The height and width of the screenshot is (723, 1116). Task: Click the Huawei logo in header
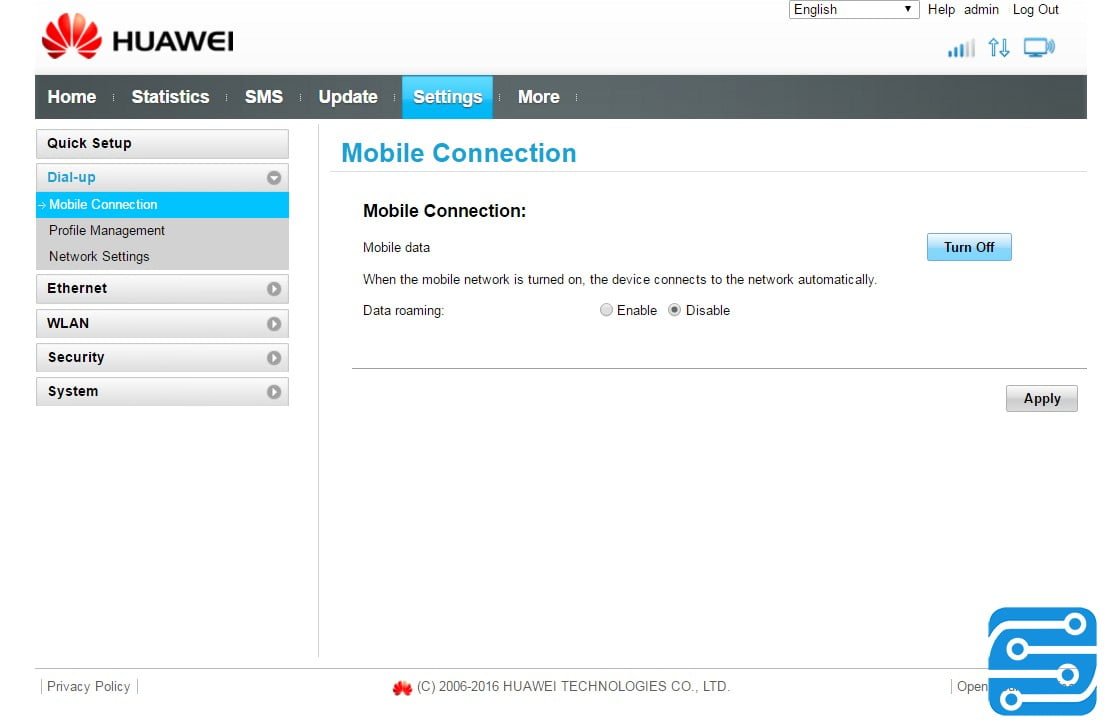(x=137, y=38)
